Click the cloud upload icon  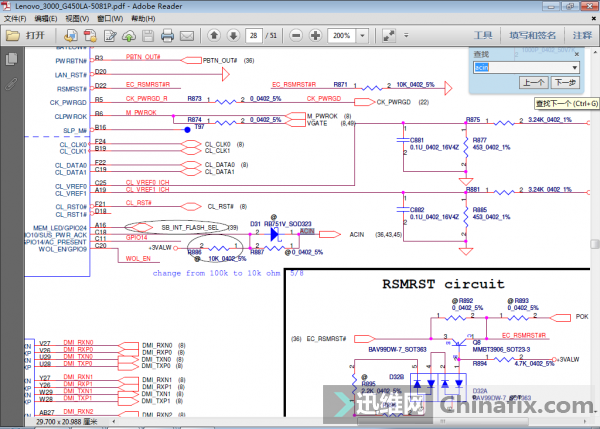[129, 36]
